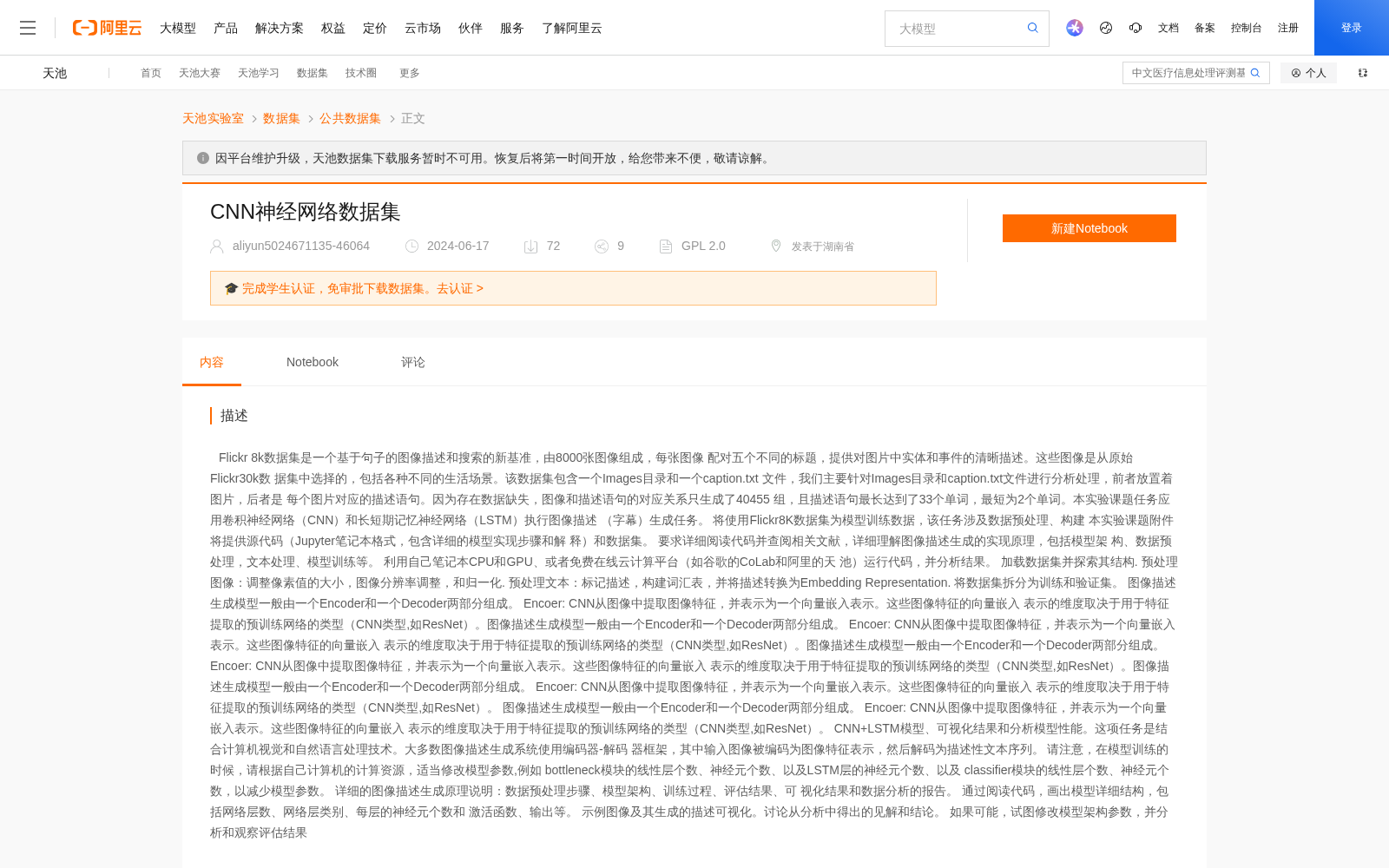1389x868 pixels.
Task: Click 完成学生认证 去认证 link
Action: click(x=362, y=288)
